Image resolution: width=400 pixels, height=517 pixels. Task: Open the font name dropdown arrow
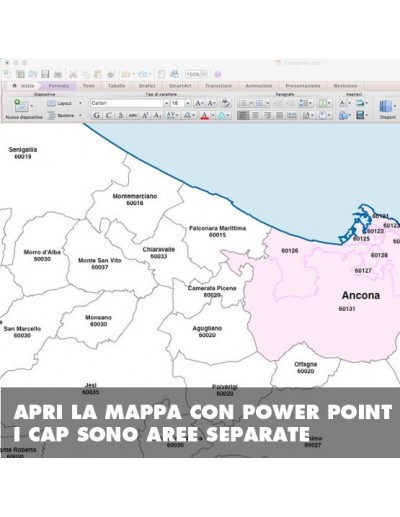point(166,103)
